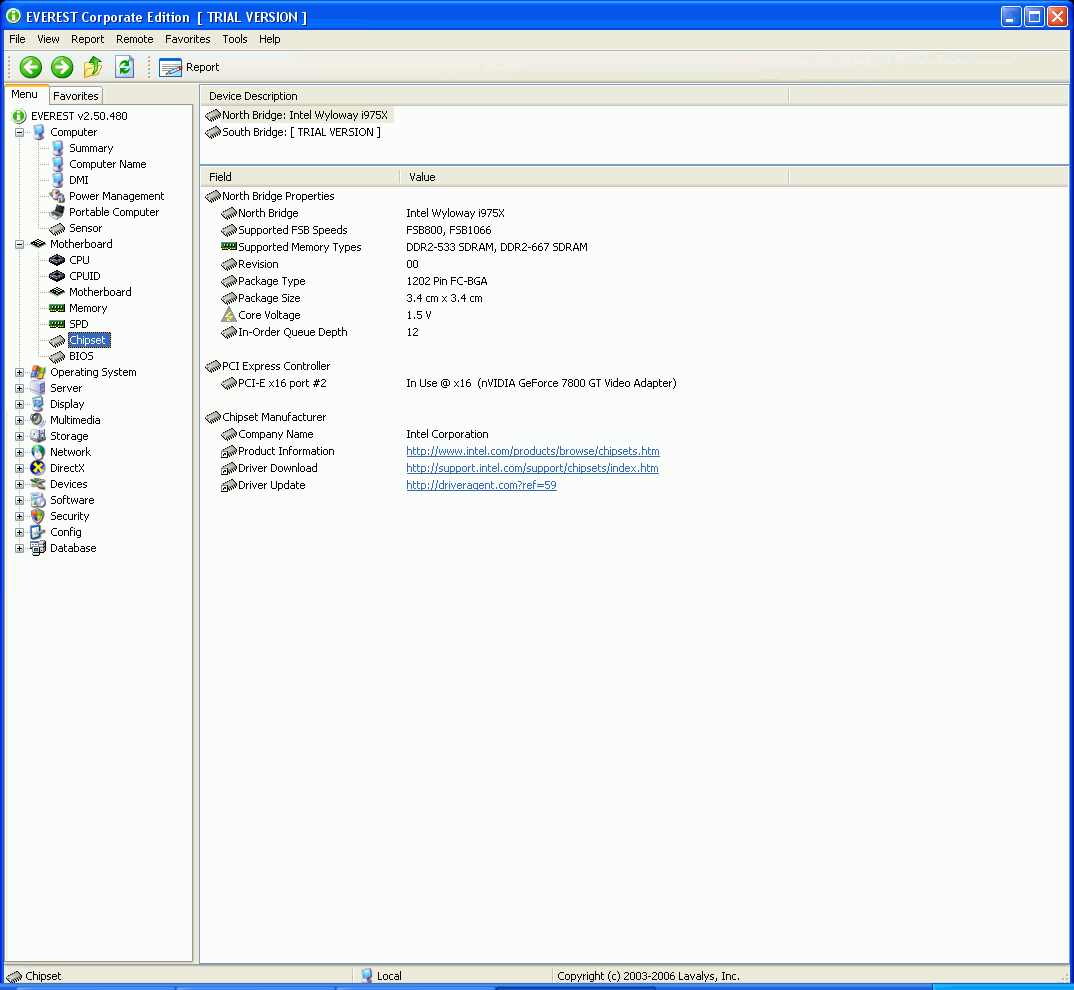Viewport: 1074px width, 990px height.
Task: Click the Field column header
Action: pos(300,177)
